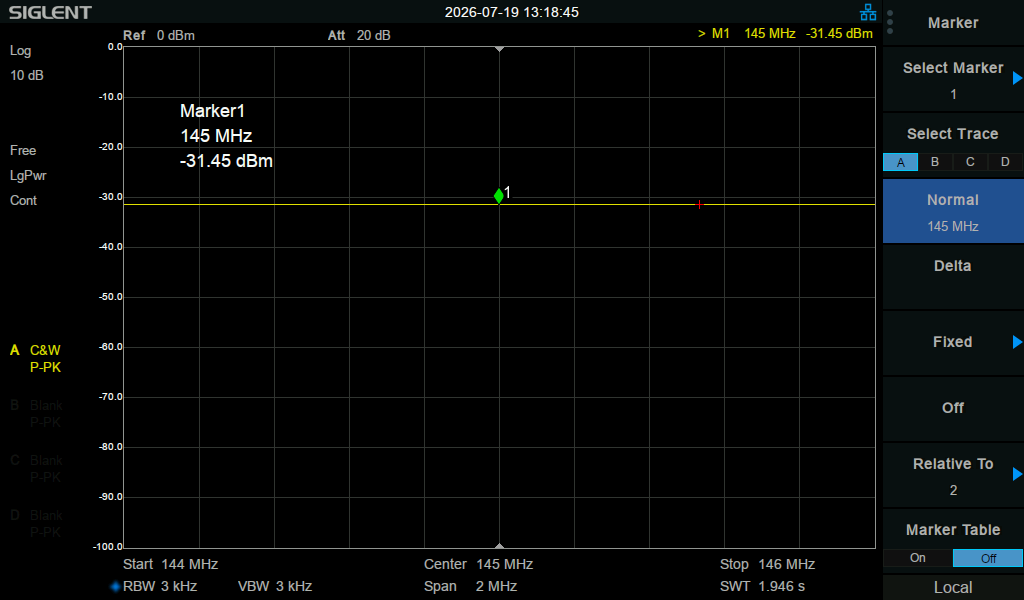Click the LgPwr average type label

coord(28,176)
